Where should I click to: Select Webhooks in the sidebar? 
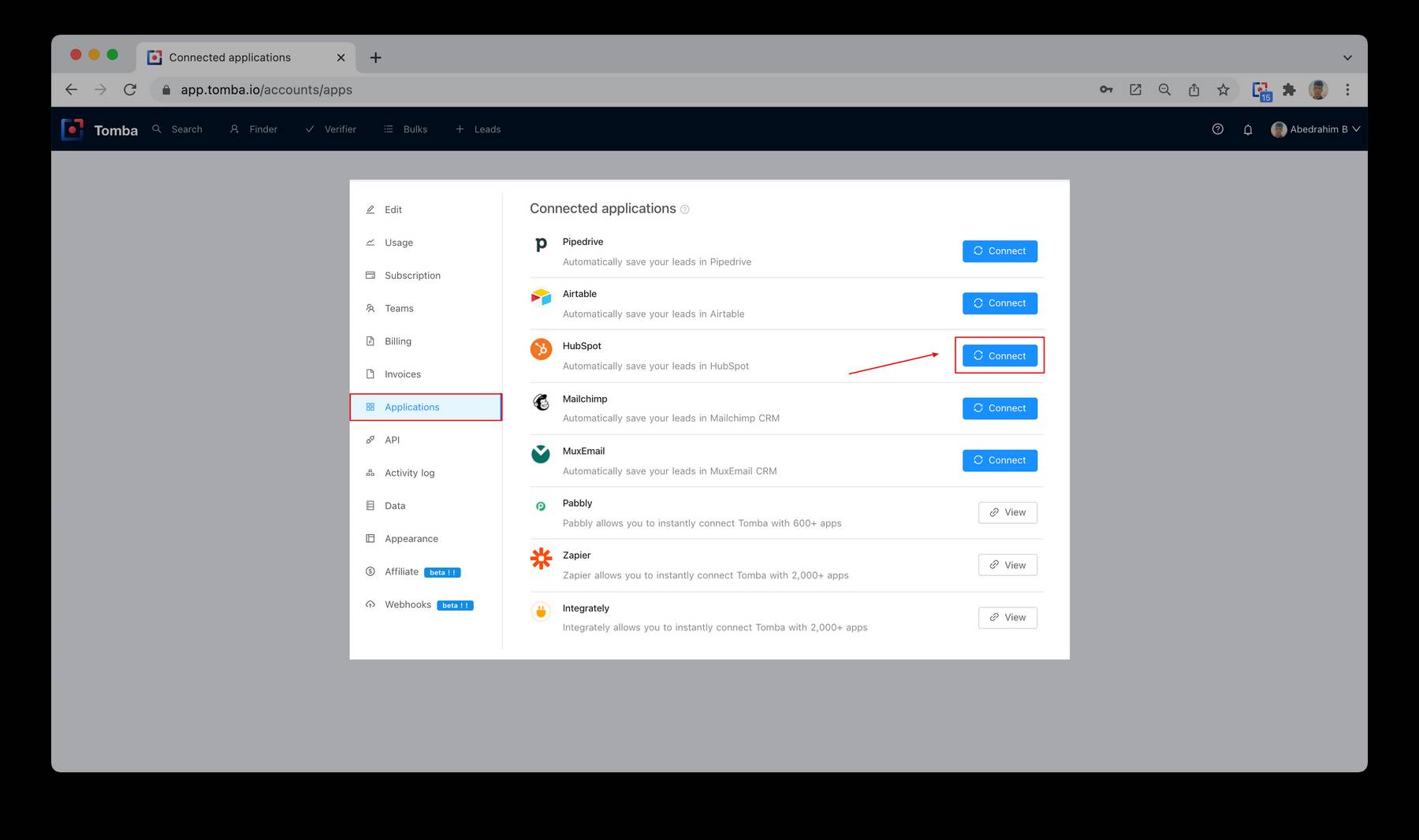click(x=426, y=605)
